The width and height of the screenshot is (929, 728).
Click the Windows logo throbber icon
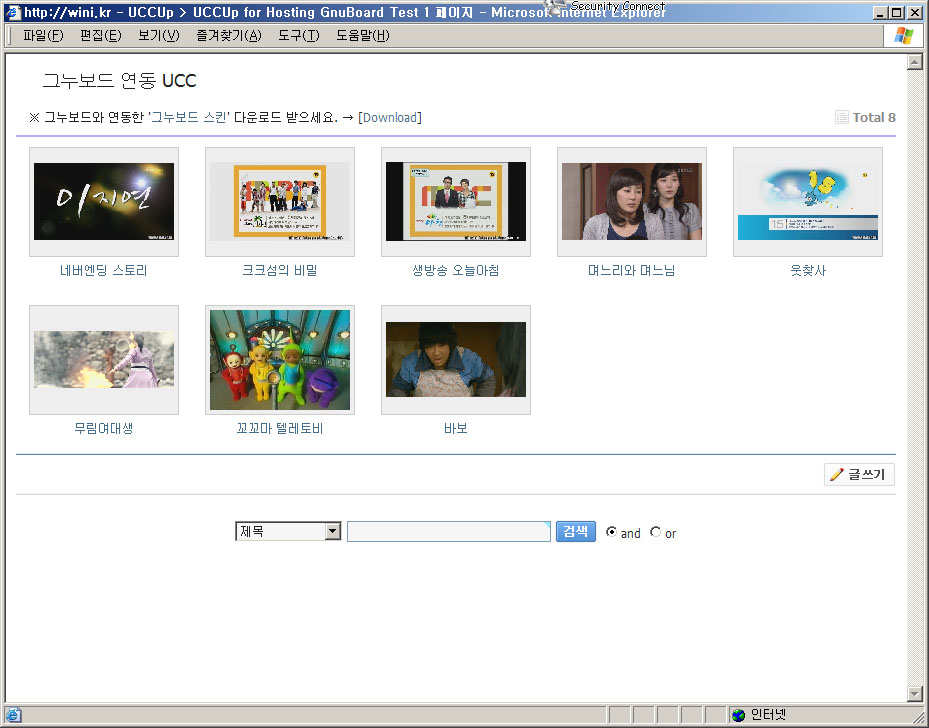904,36
